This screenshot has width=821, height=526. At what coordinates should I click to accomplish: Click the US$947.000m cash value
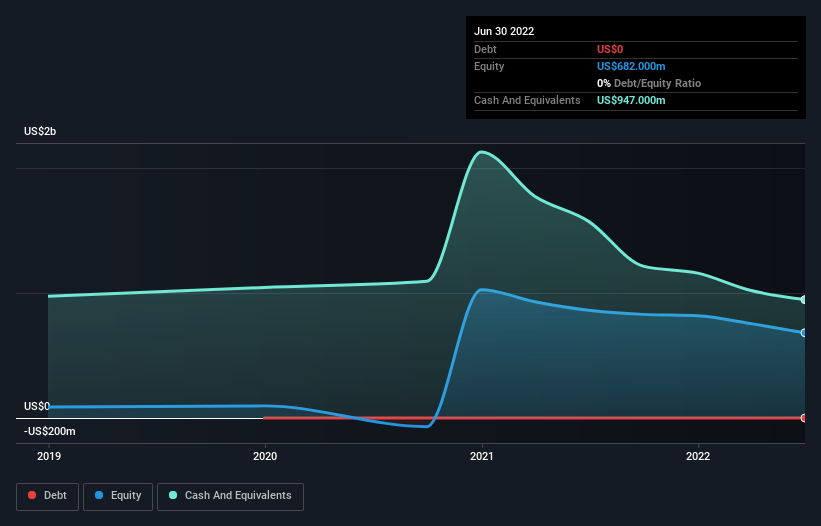(631, 100)
